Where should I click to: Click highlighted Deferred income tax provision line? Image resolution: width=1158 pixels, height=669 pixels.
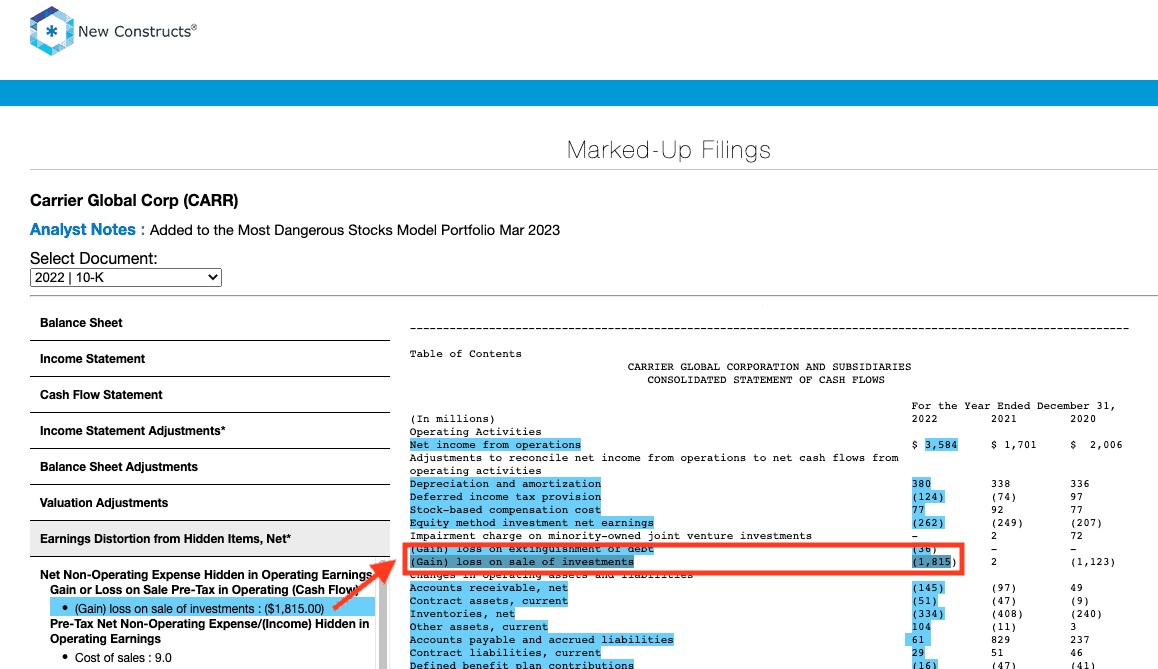(x=505, y=497)
